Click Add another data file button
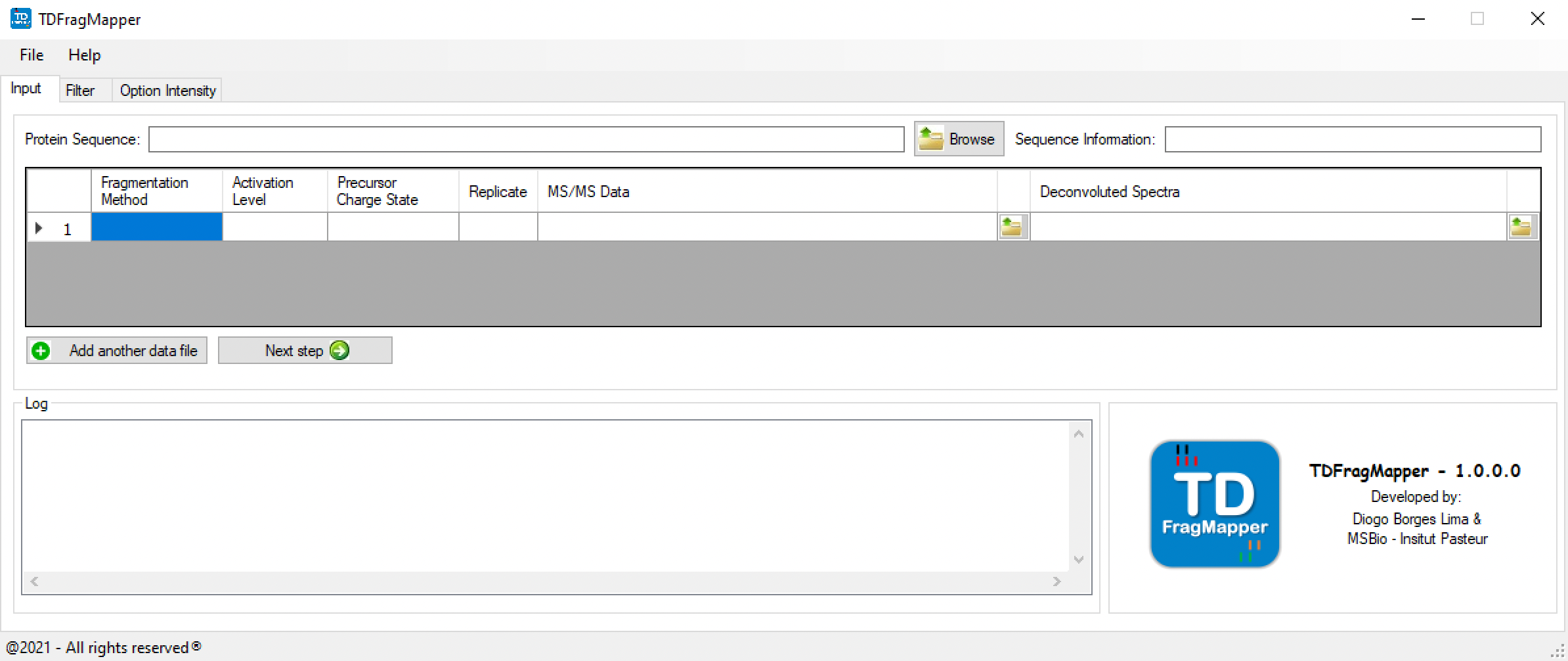Viewport: 1568px width, 661px height. tap(117, 350)
